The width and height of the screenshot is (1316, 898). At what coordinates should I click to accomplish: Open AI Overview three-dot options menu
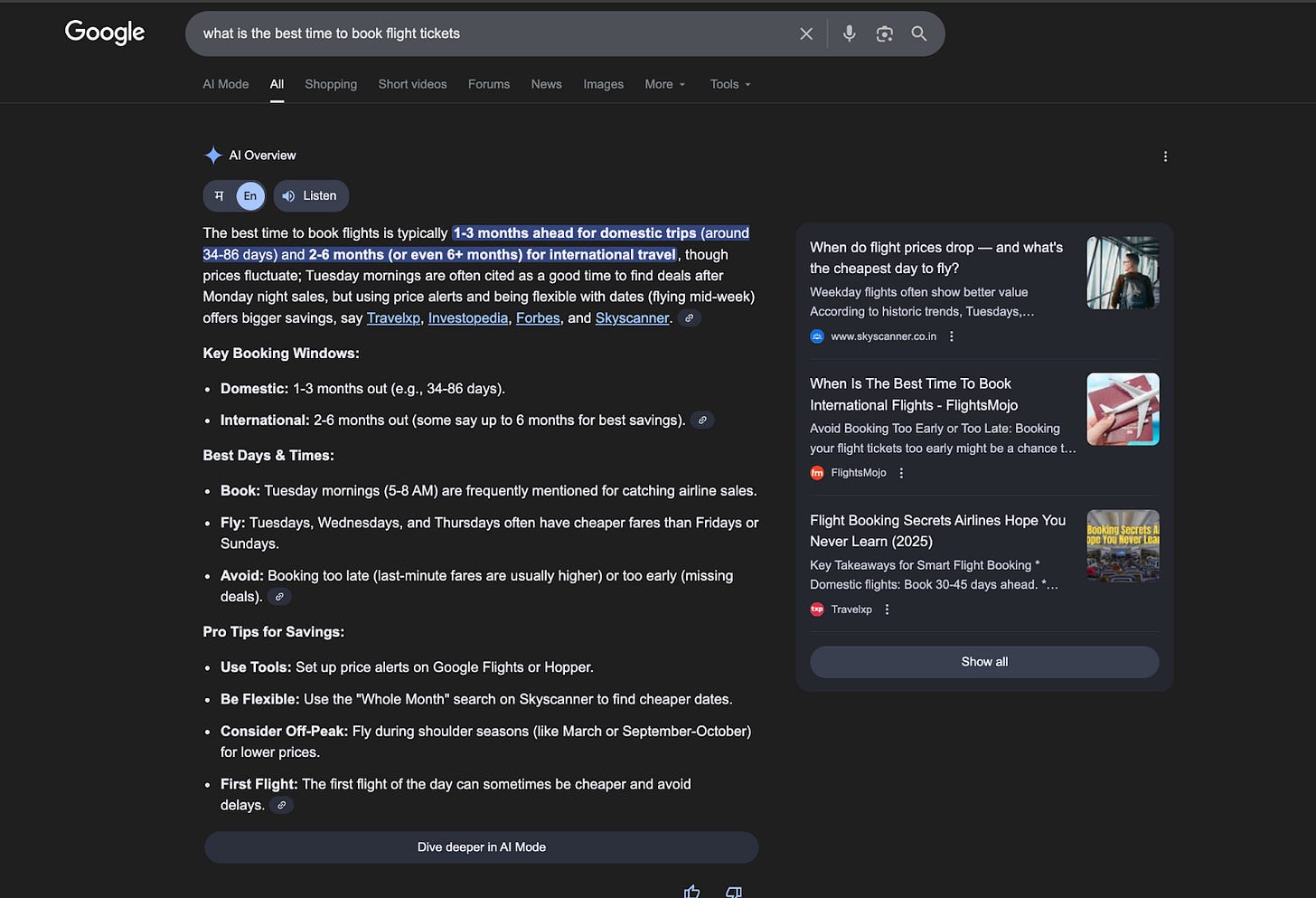click(1165, 156)
